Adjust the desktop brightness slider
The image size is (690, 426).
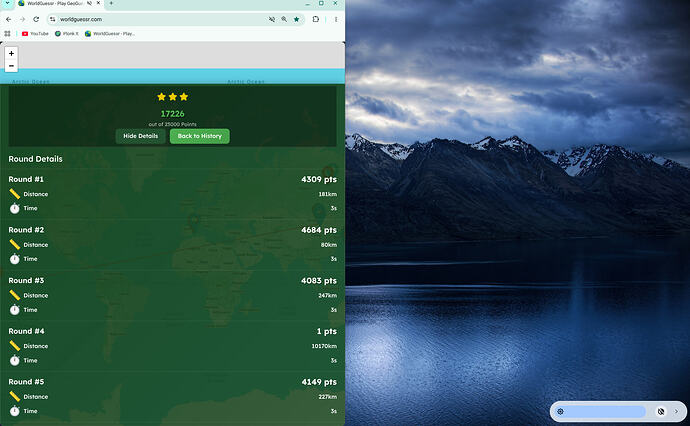[x=600, y=411]
